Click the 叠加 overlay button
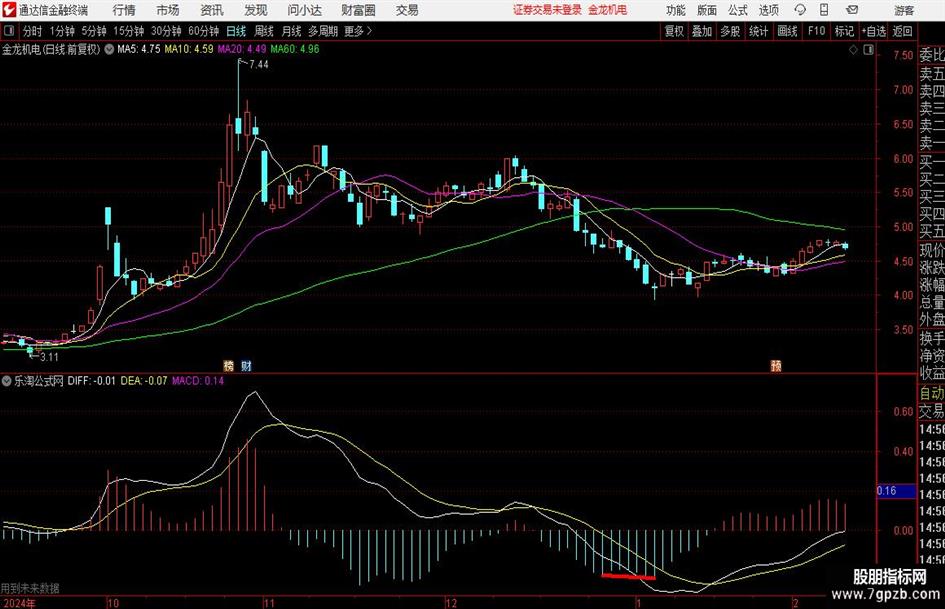Viewport: 945px width, 609px height. [x=702, y=31]
